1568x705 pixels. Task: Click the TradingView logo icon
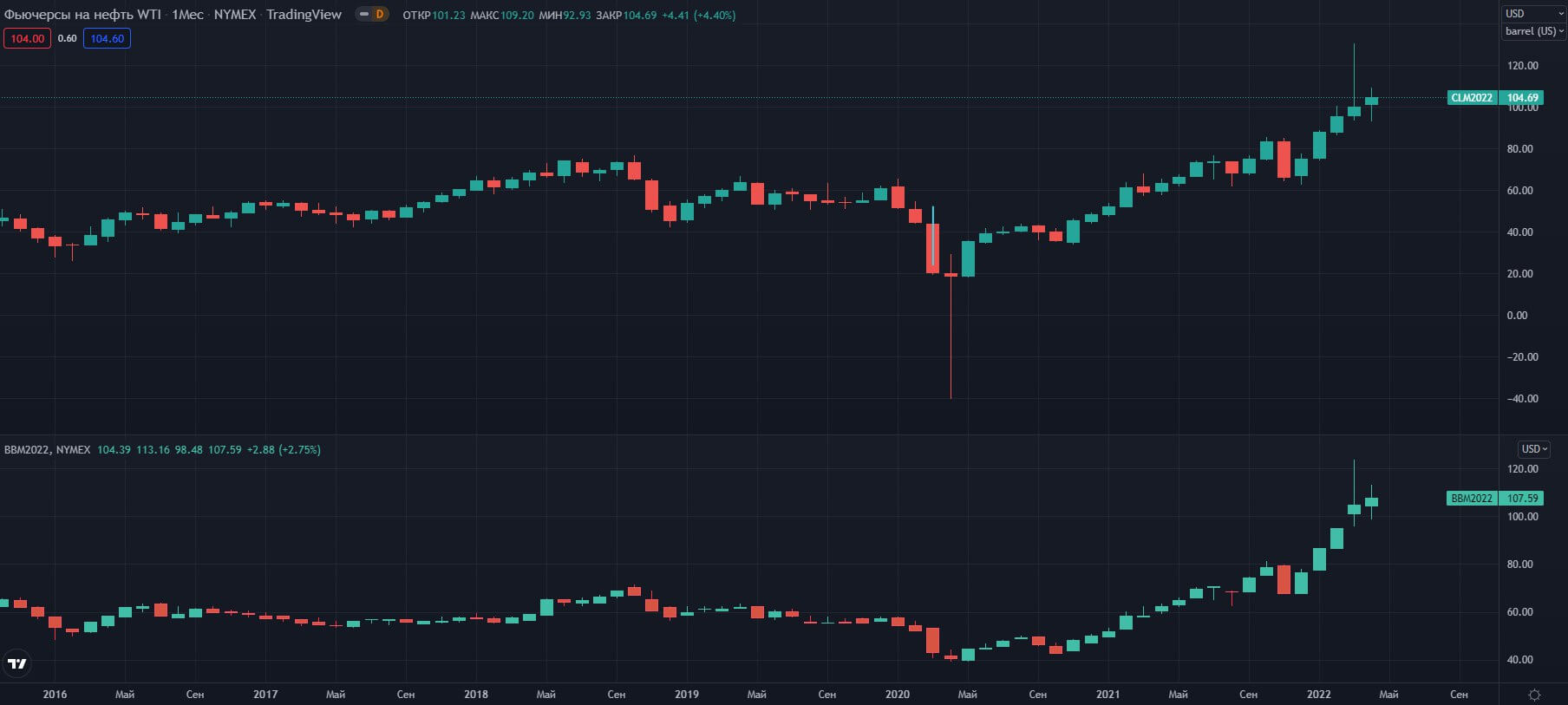coord(17,663)
